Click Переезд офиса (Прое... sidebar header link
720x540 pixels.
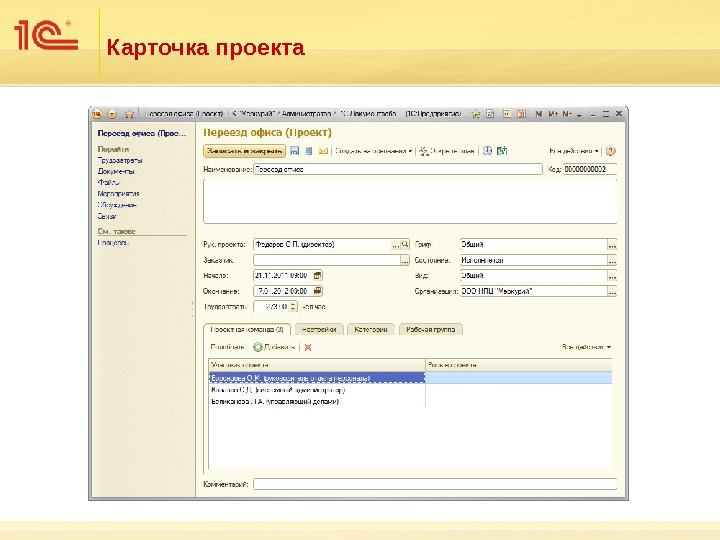tap(142, 134)
